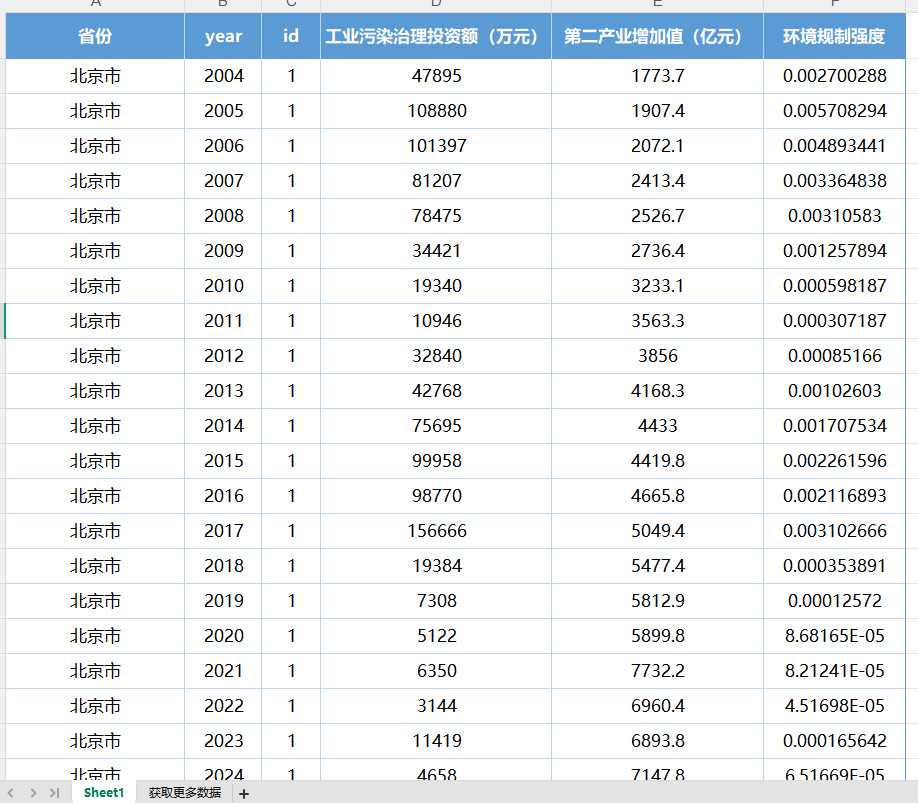918x803 pixels.
Task: Select the 2413.4 value cell
Action: coord(657,181)
